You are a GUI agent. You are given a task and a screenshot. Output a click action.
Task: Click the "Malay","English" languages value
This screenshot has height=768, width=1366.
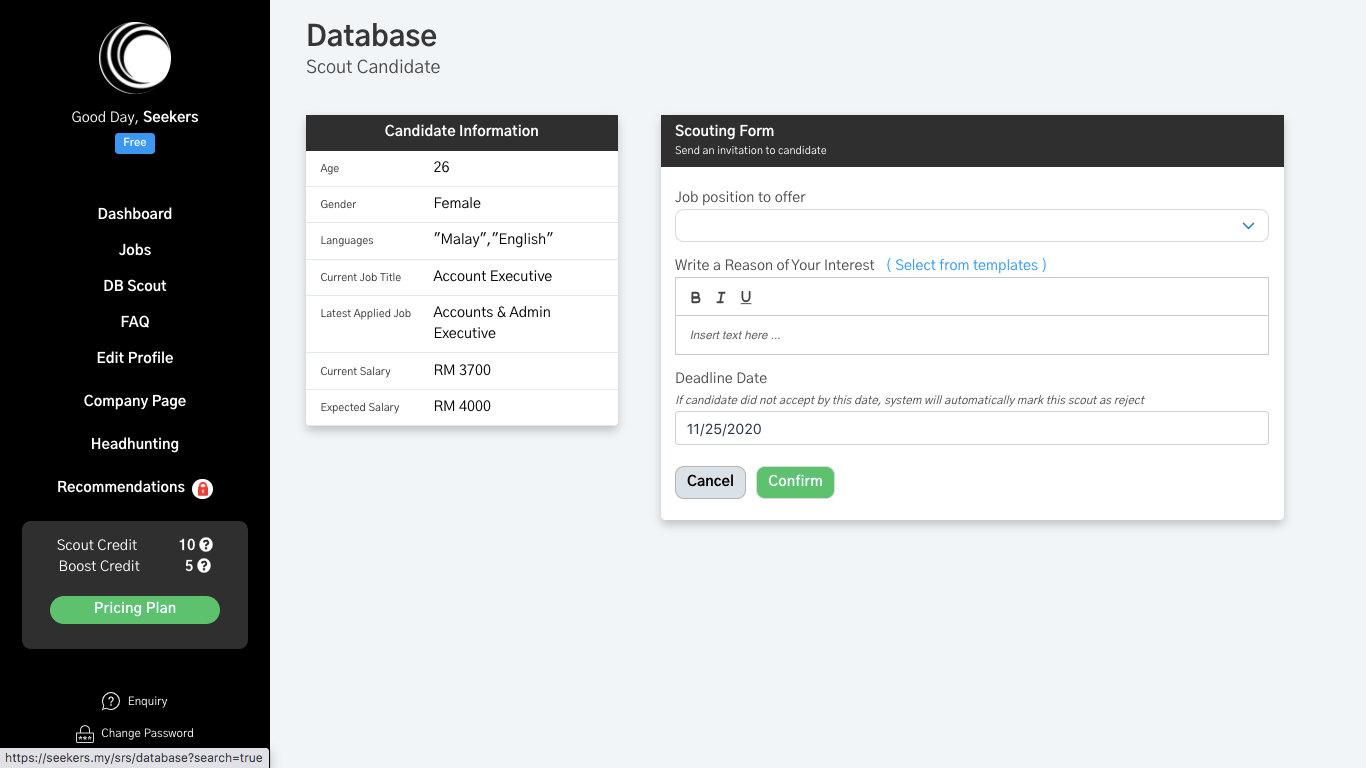tap(494, 239)
